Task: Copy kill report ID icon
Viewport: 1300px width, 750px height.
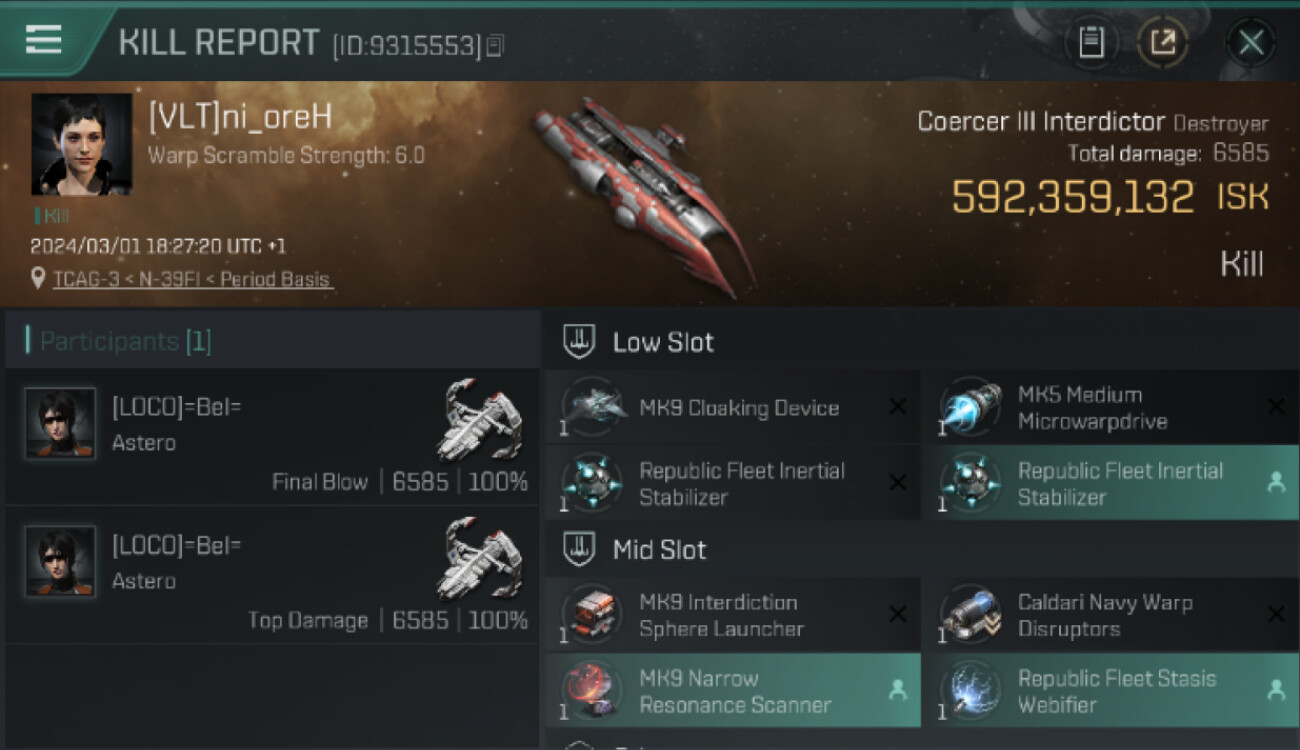Action: pos(496,45)
